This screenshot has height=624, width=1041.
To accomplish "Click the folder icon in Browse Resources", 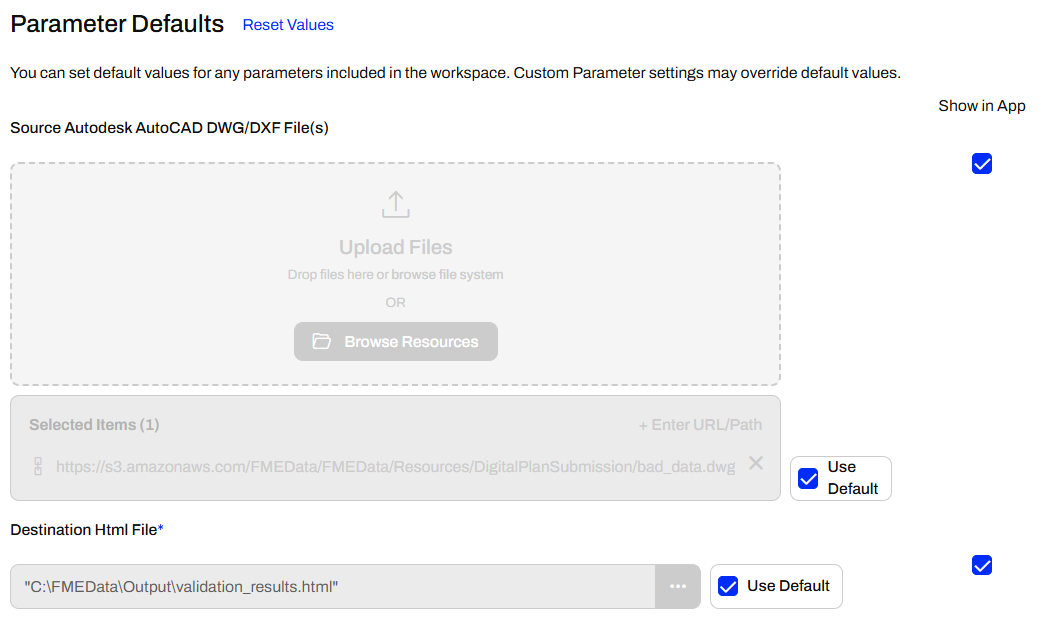I will pos(321,342).
